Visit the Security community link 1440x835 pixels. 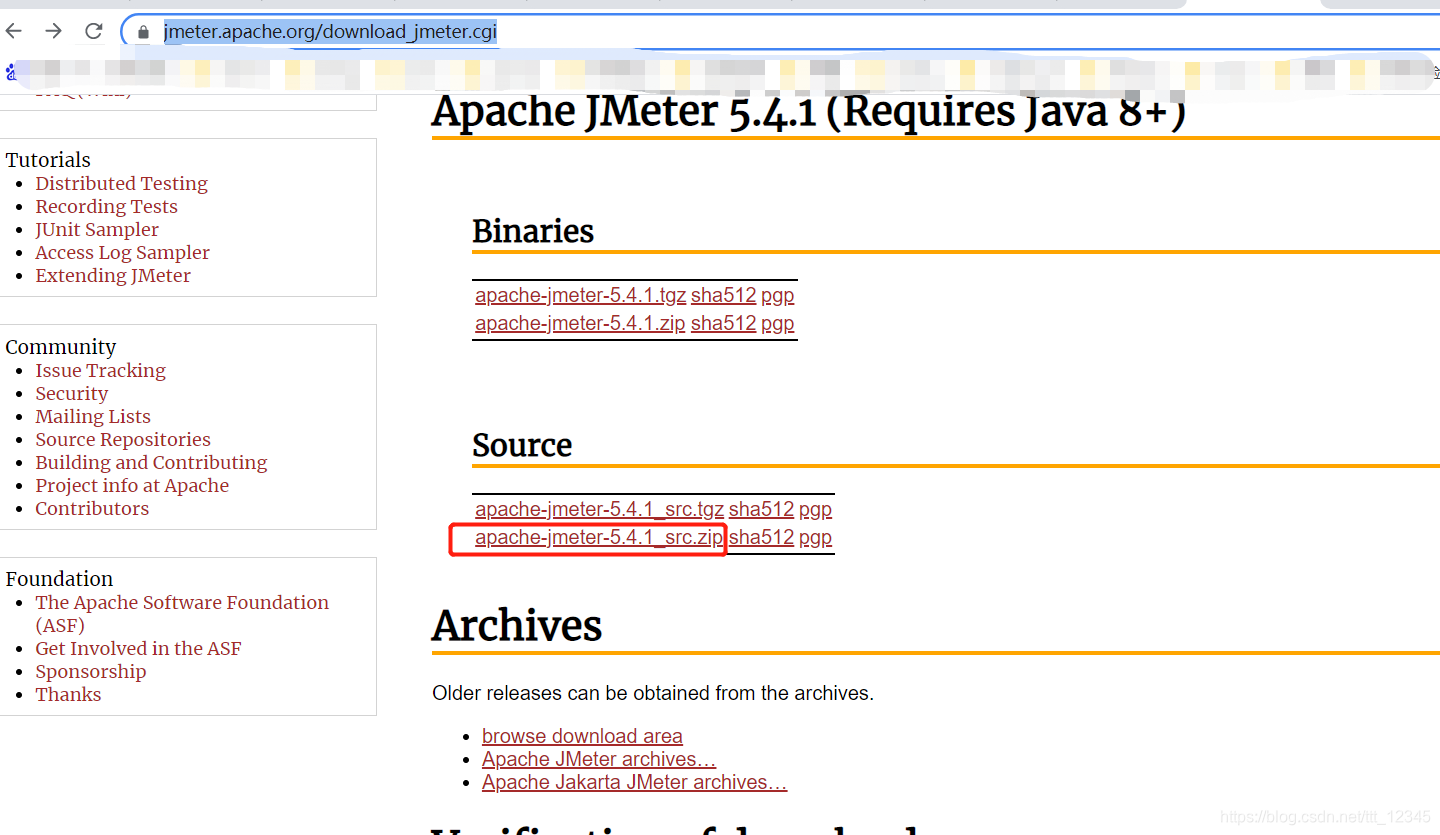coord(71,393)
